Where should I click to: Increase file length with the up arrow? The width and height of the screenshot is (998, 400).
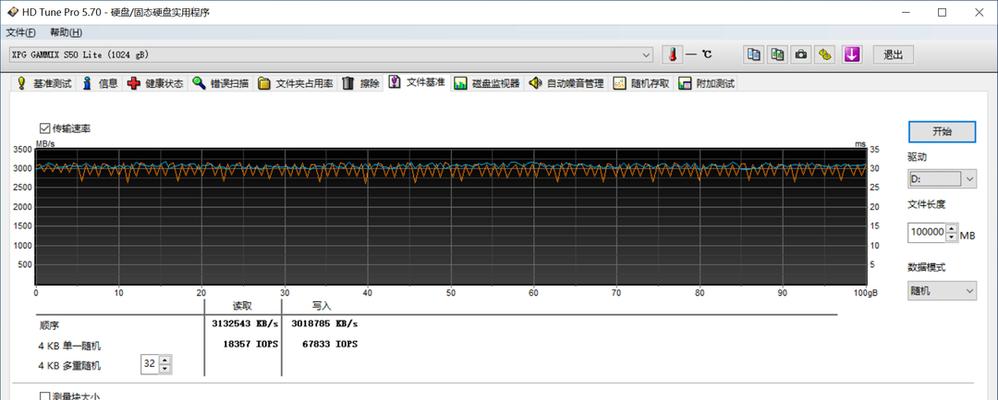[951, 228]
